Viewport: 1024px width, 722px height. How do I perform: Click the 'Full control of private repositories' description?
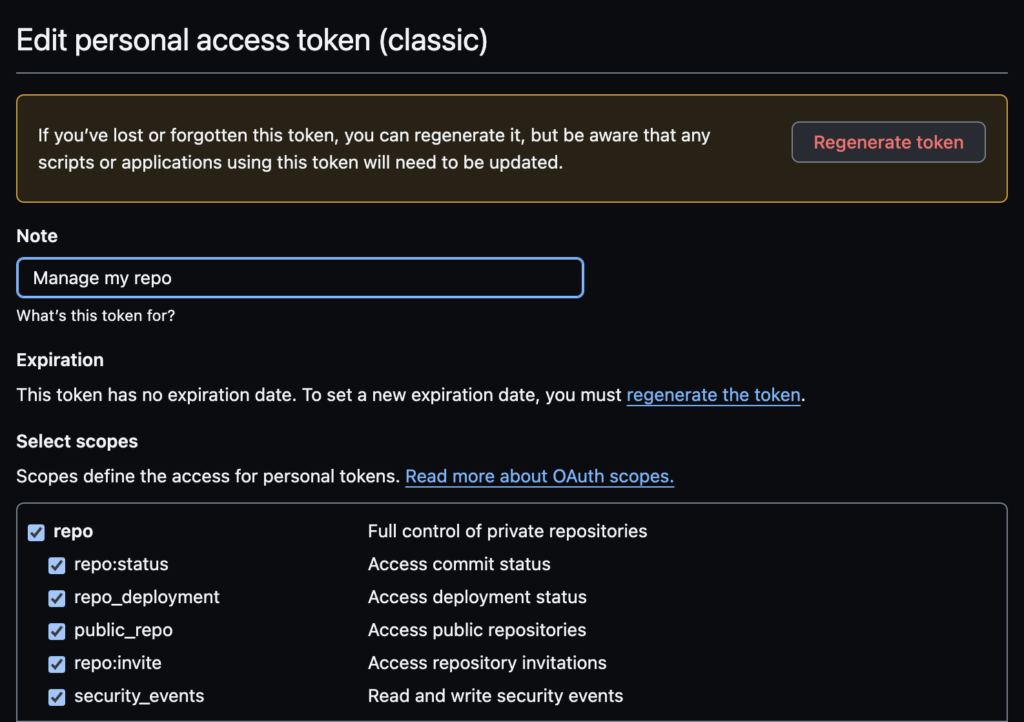pyautogui.click(x=507, y=531)
